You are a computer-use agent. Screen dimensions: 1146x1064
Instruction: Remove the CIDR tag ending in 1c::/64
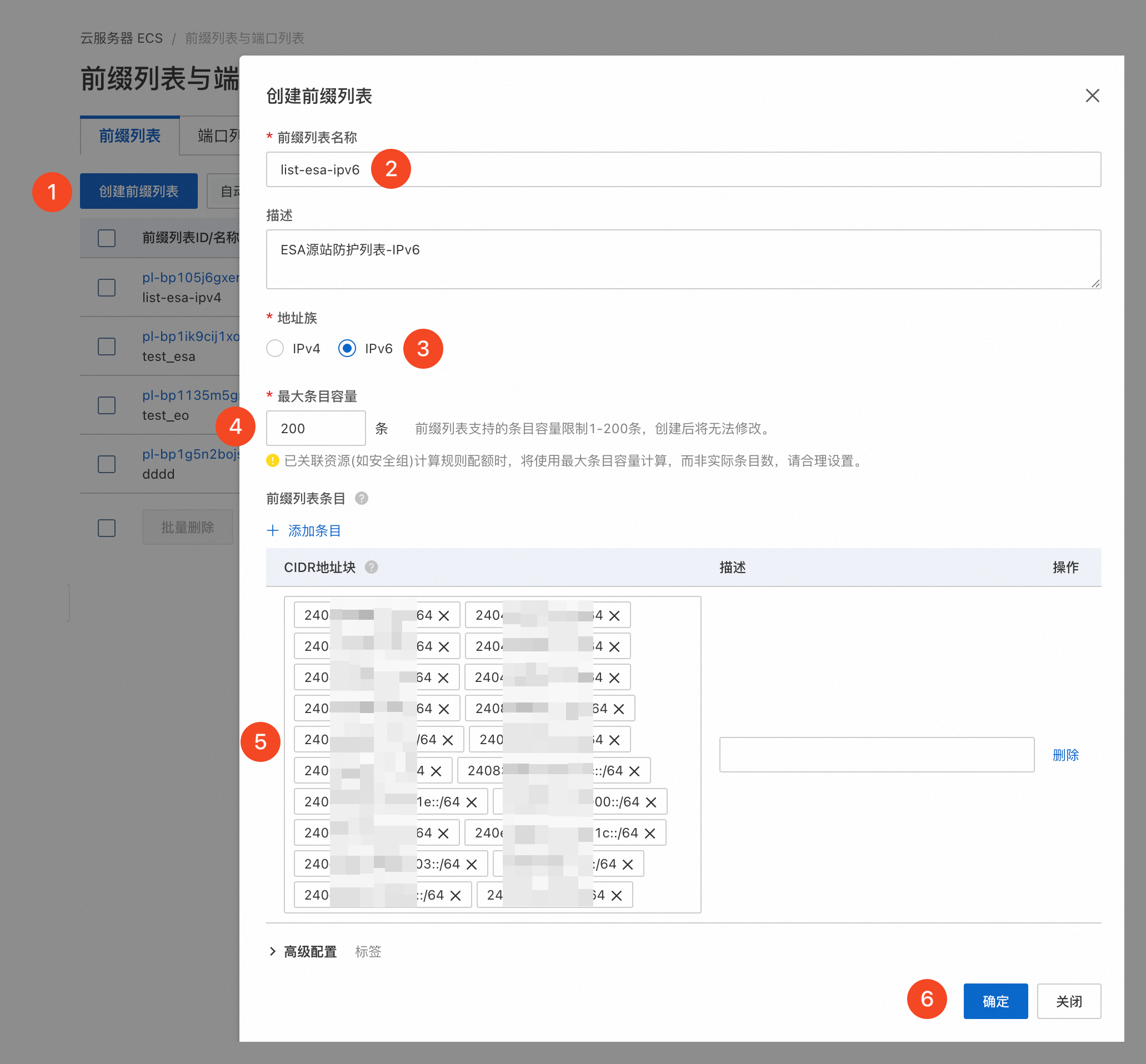650,833
